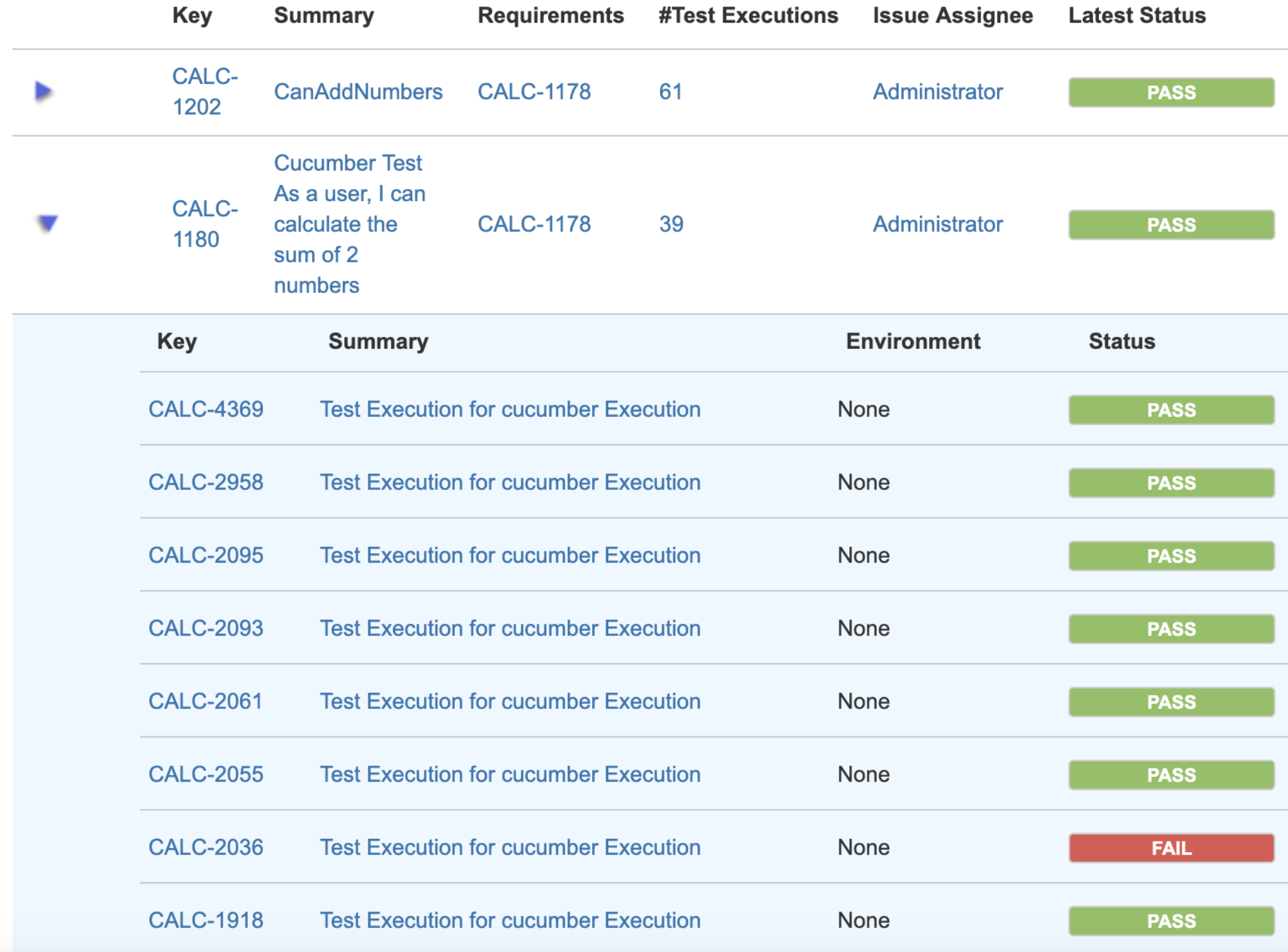Open the CALC-1918 test execution key

click(x=205, y=920)
